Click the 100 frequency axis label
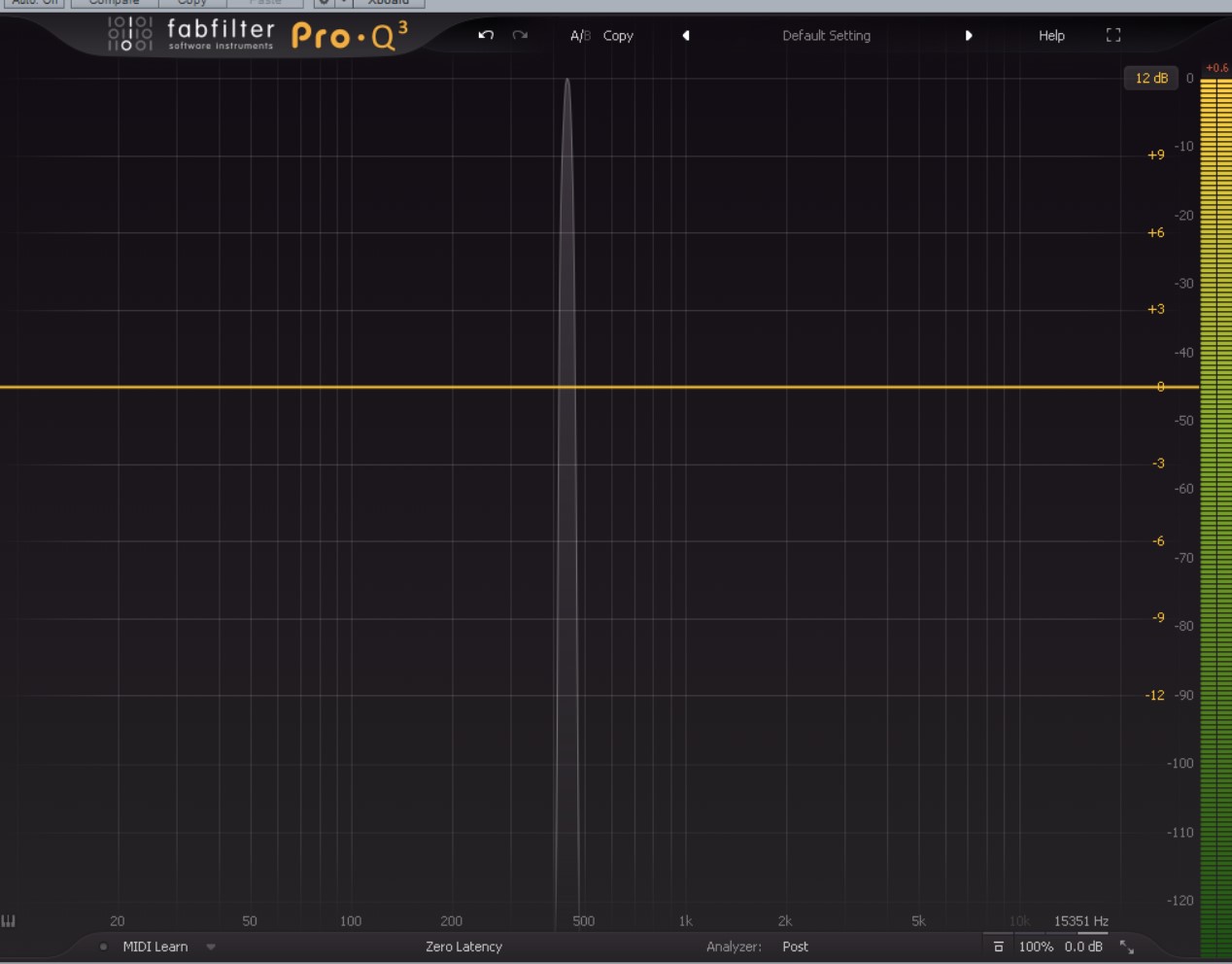 point(350,920)
